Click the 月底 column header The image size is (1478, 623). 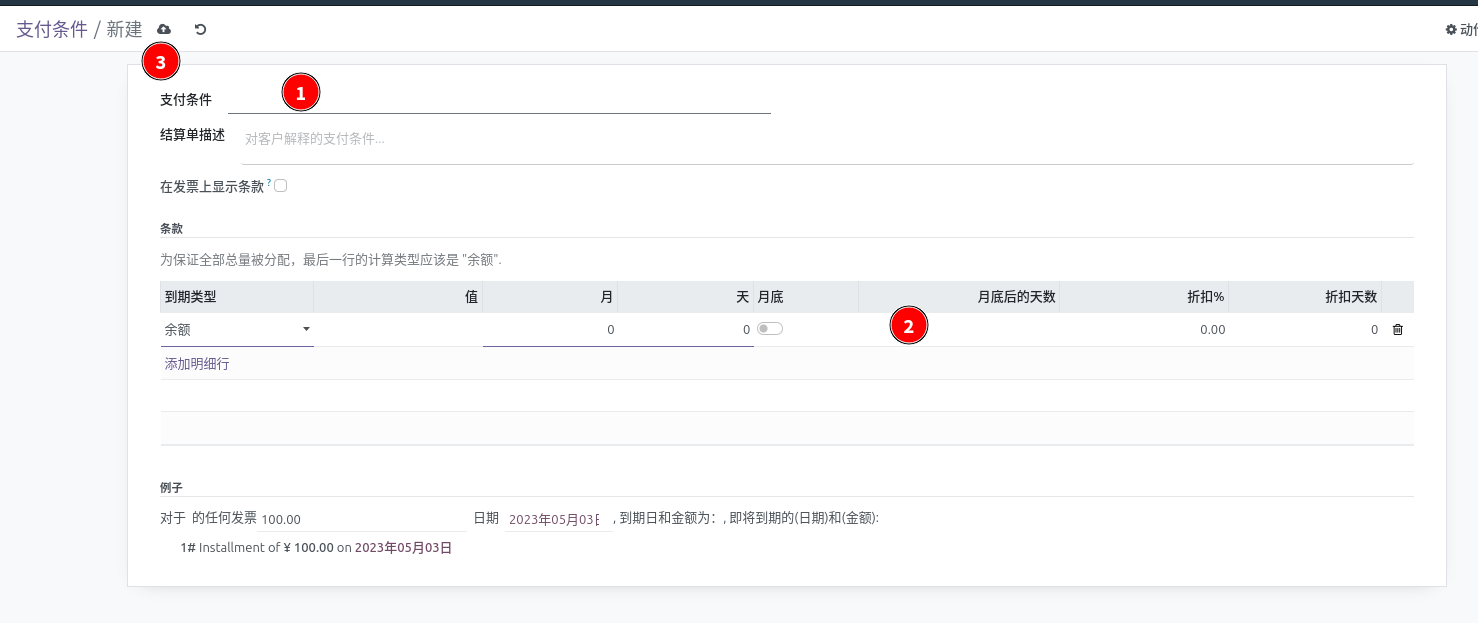click(x=806, y=297)
